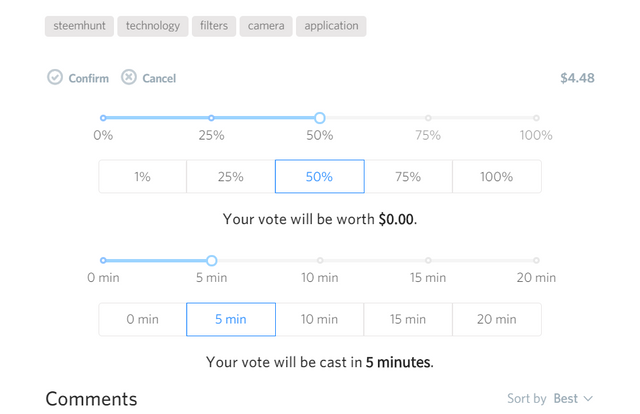Click the 10 min mark on delay slider
The height and width of the screenshot is (414, 640).
[x=320, y=260]
